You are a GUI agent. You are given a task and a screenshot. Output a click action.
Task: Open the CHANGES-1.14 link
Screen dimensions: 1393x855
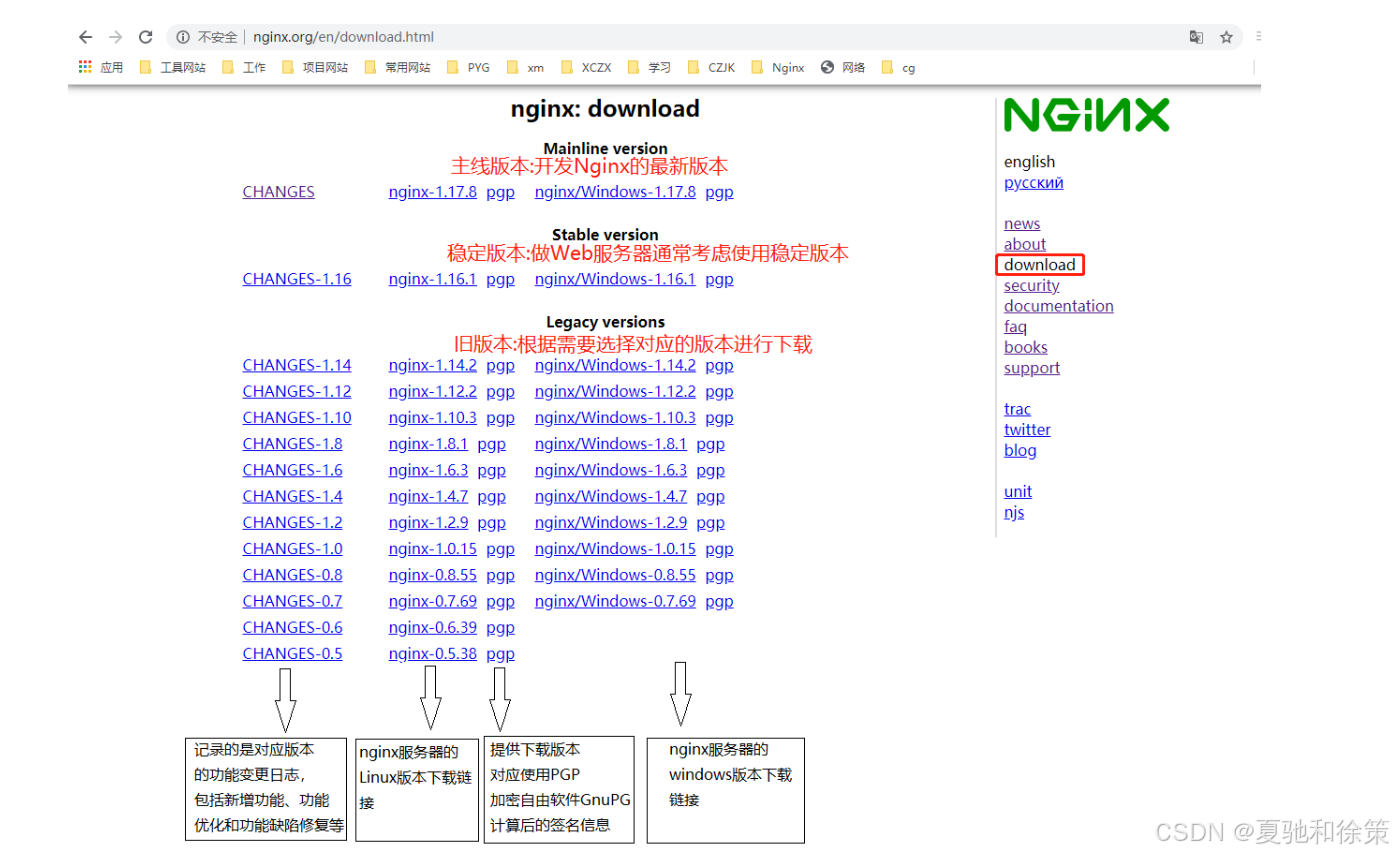pyautogui.click(x=297, y=365)
